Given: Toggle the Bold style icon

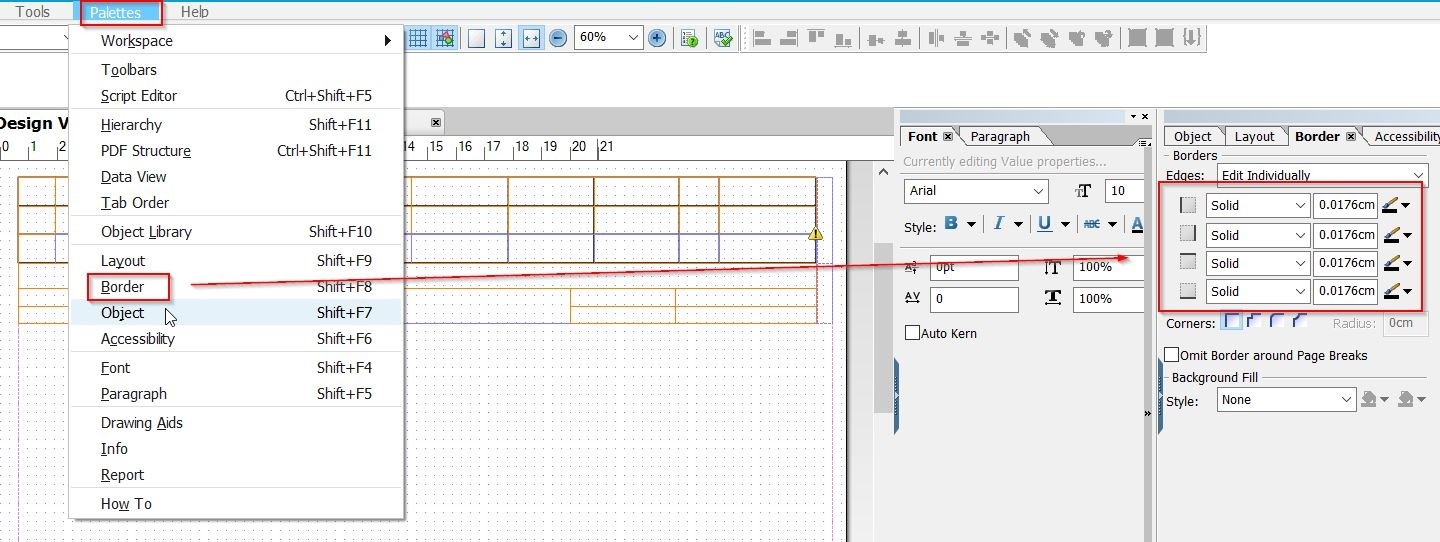Looking at the screenshot, I should [951, 224].
